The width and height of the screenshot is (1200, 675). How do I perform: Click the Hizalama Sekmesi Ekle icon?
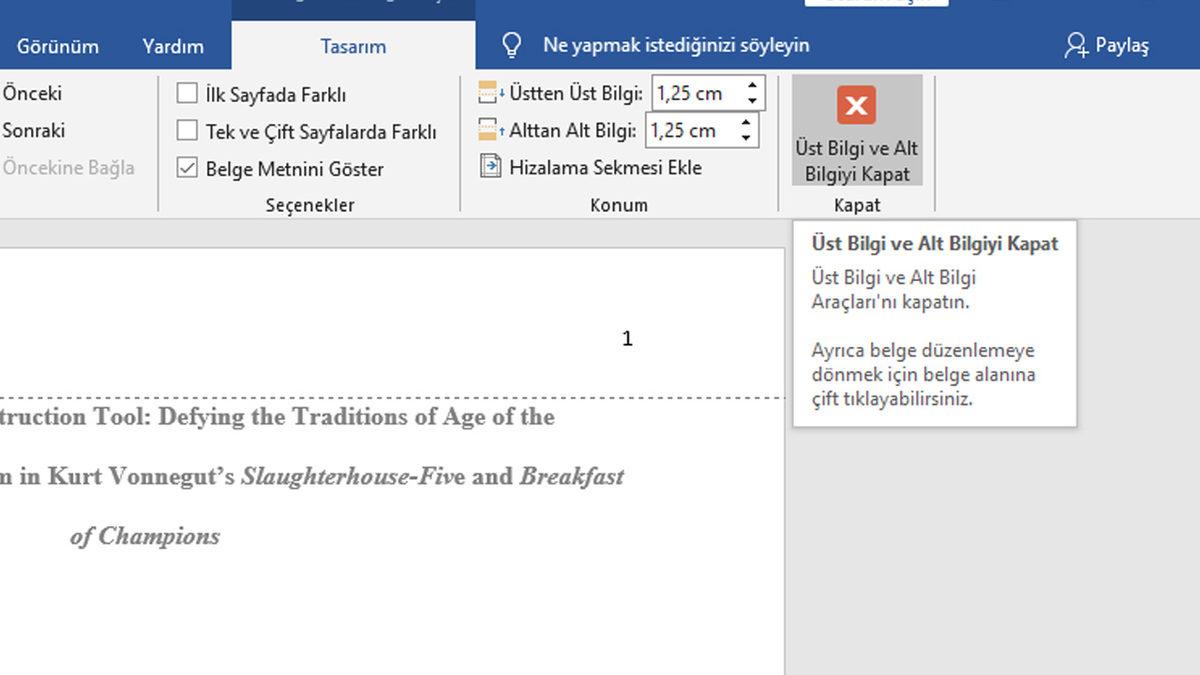(x=490, y=167)
